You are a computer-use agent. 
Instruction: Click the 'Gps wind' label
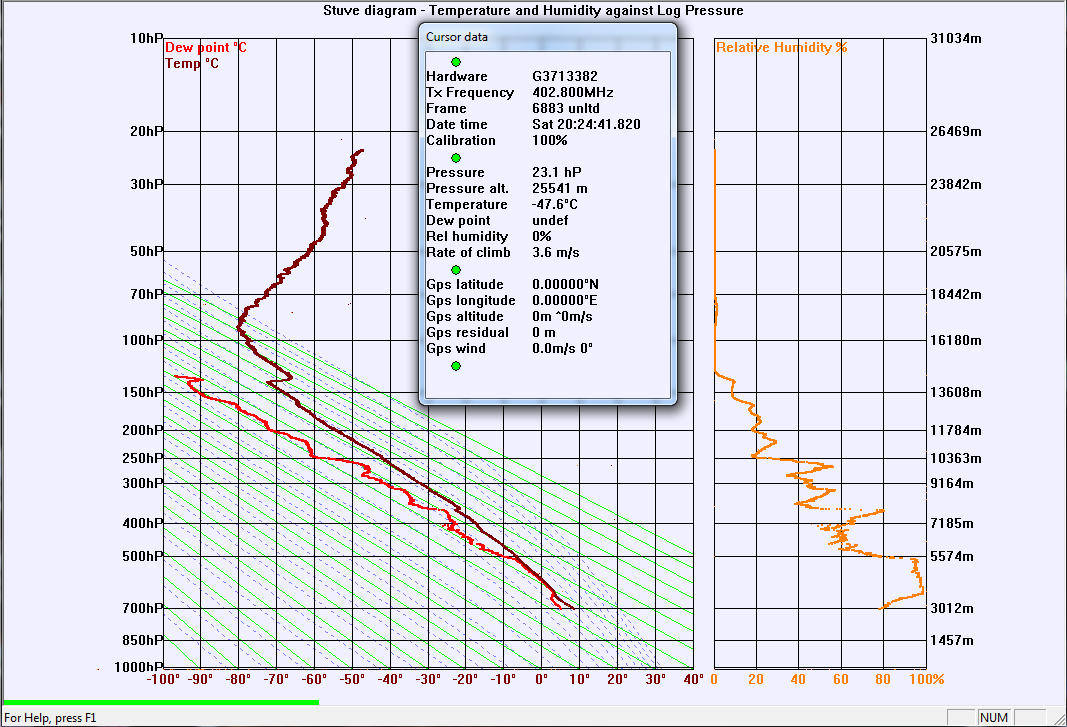[456, 348]
